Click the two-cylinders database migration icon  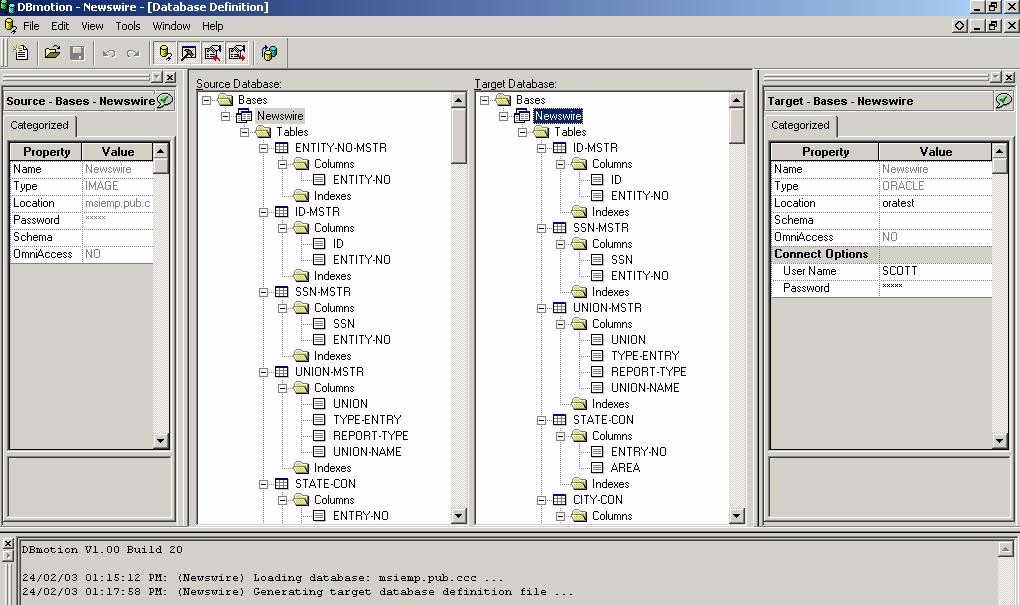point(269,53)
